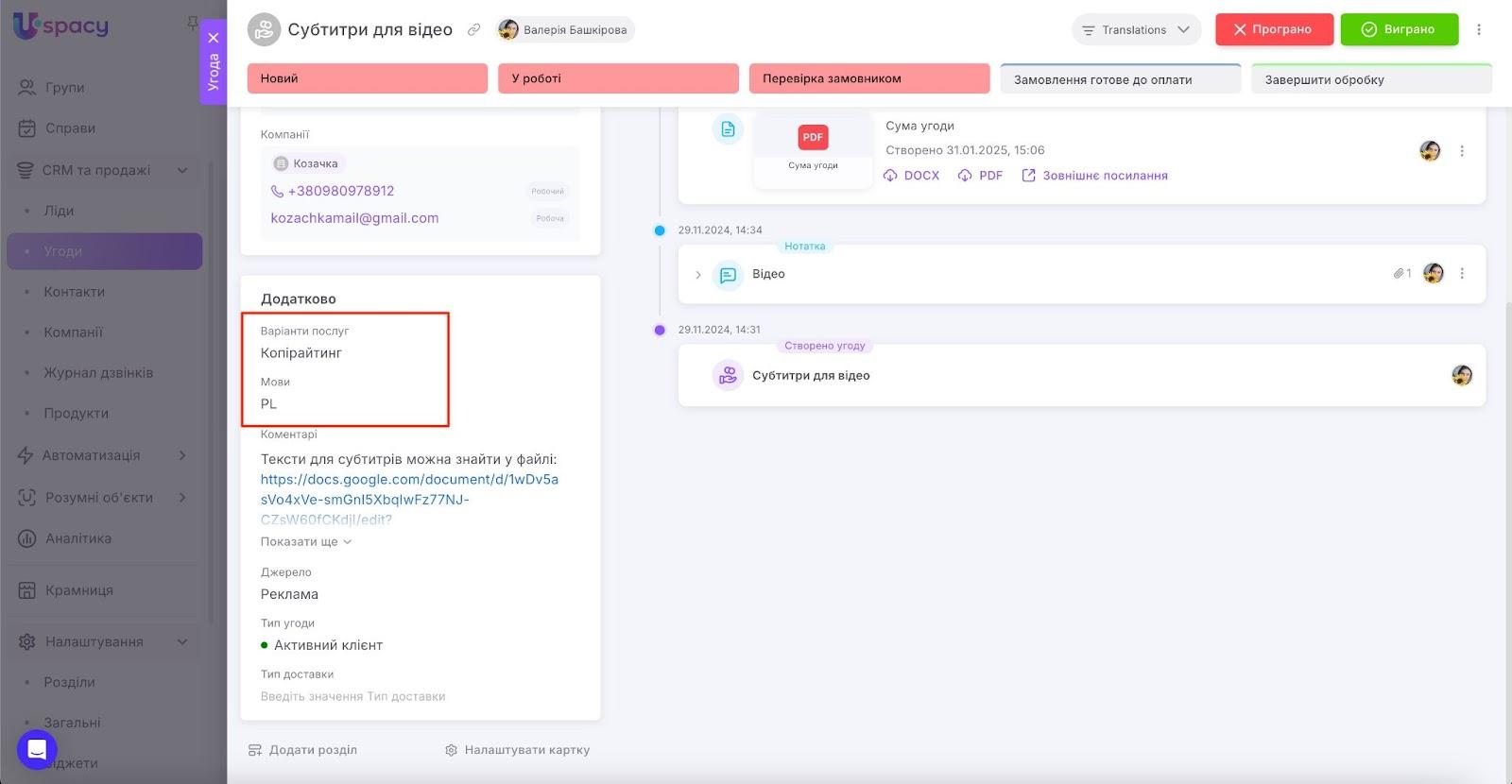Select the Новий stage
Image resolution: width=1512 pixels, height=784 pixels.
coord(368,78)
